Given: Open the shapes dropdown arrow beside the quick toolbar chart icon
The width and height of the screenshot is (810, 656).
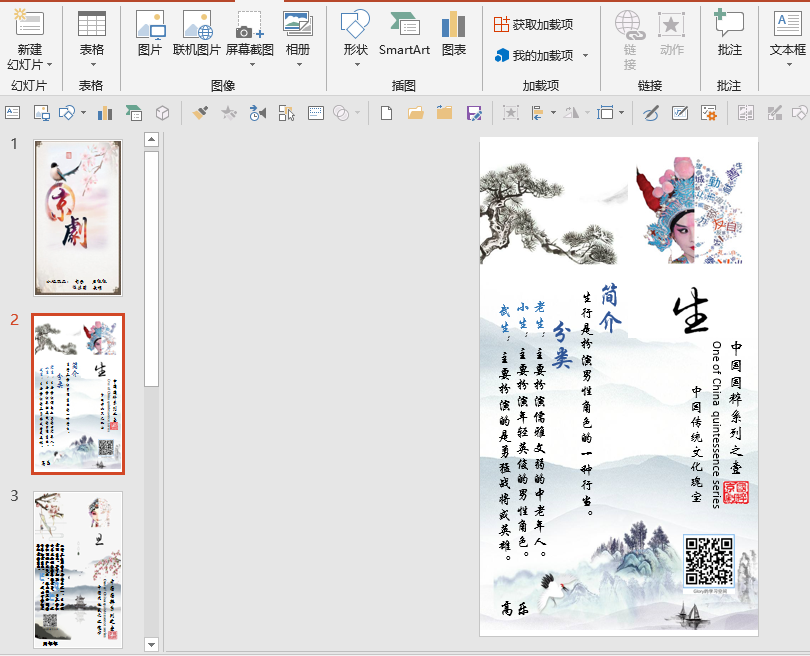Looking at the screenshot, I should tap(83, 113).
